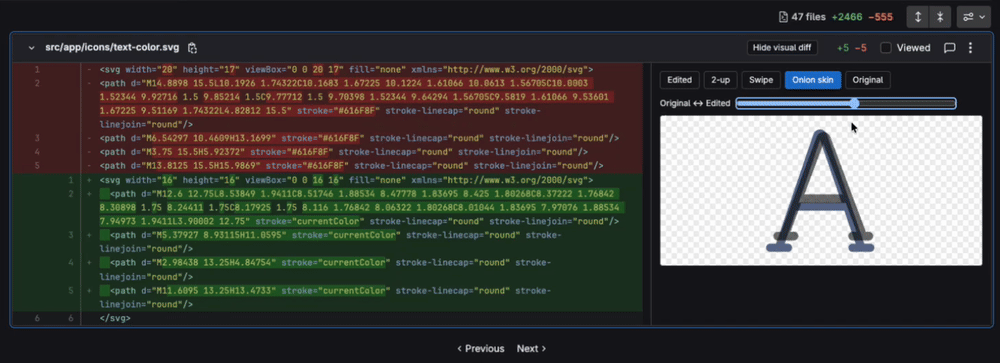Switch to the Original view tab

click(x=867, y=80)
